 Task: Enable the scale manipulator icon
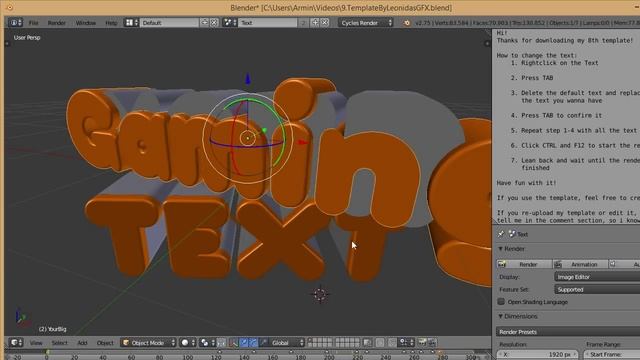(x=263, y=343)
